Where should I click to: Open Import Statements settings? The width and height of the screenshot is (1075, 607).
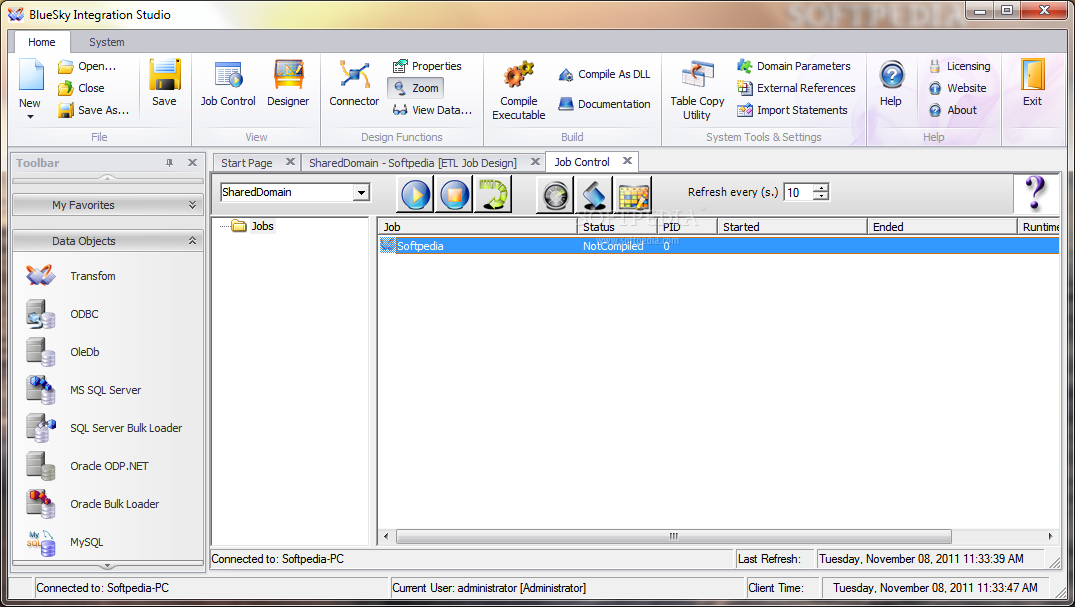pyautogui.click(x=792, y=110)
